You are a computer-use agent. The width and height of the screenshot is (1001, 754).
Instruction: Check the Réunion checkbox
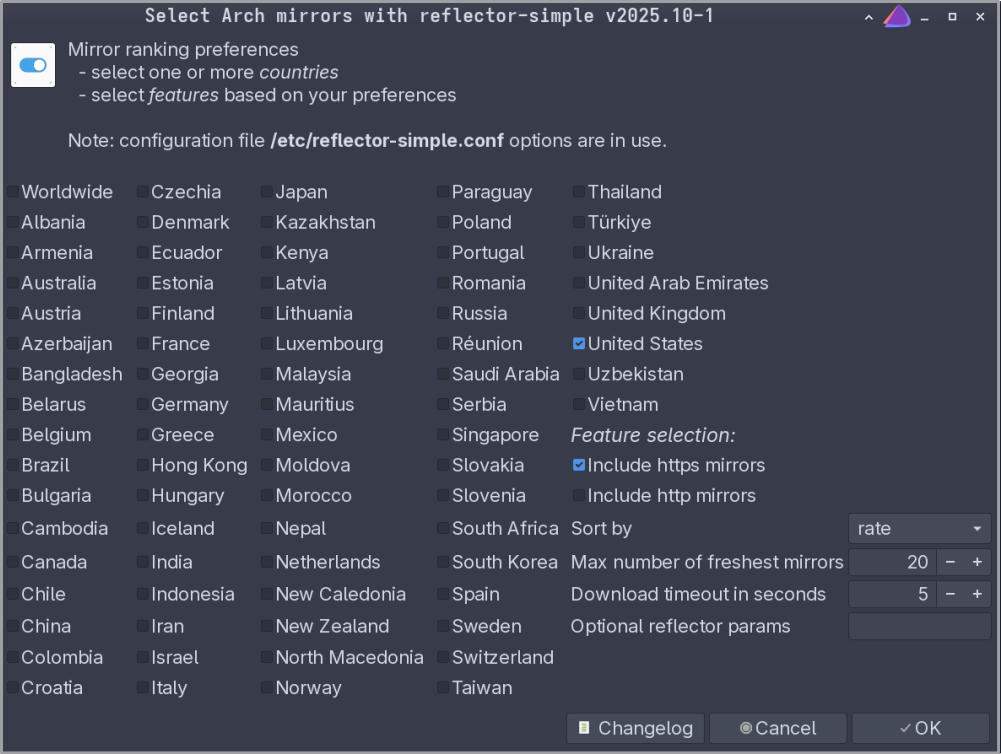[x=443, y=343]
